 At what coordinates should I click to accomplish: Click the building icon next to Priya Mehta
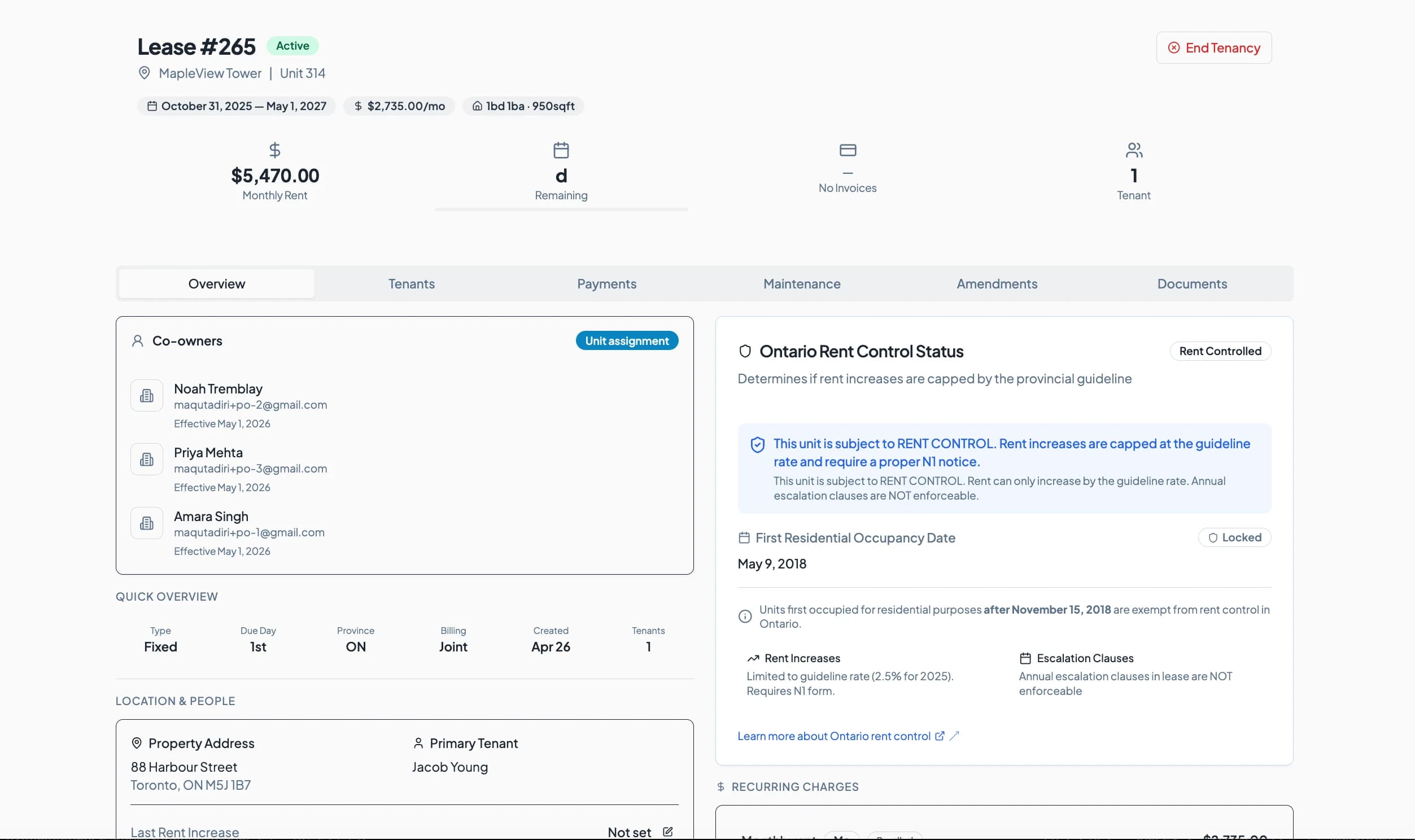(x=147, y=459)
